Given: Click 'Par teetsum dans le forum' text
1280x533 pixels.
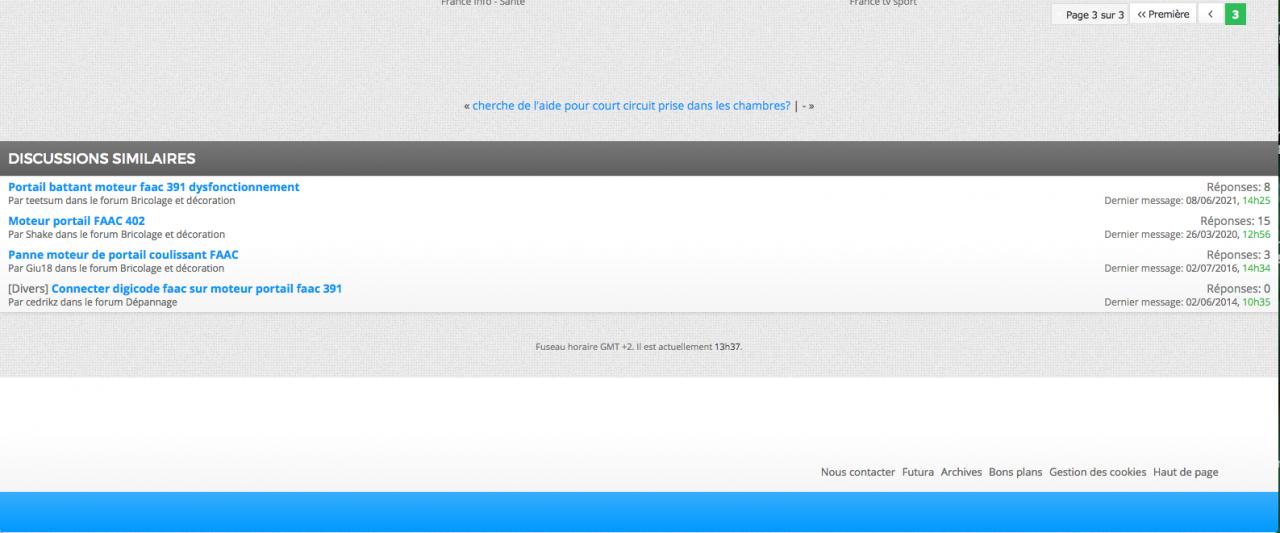Looking at the screenshot, I should click(121, 201).
